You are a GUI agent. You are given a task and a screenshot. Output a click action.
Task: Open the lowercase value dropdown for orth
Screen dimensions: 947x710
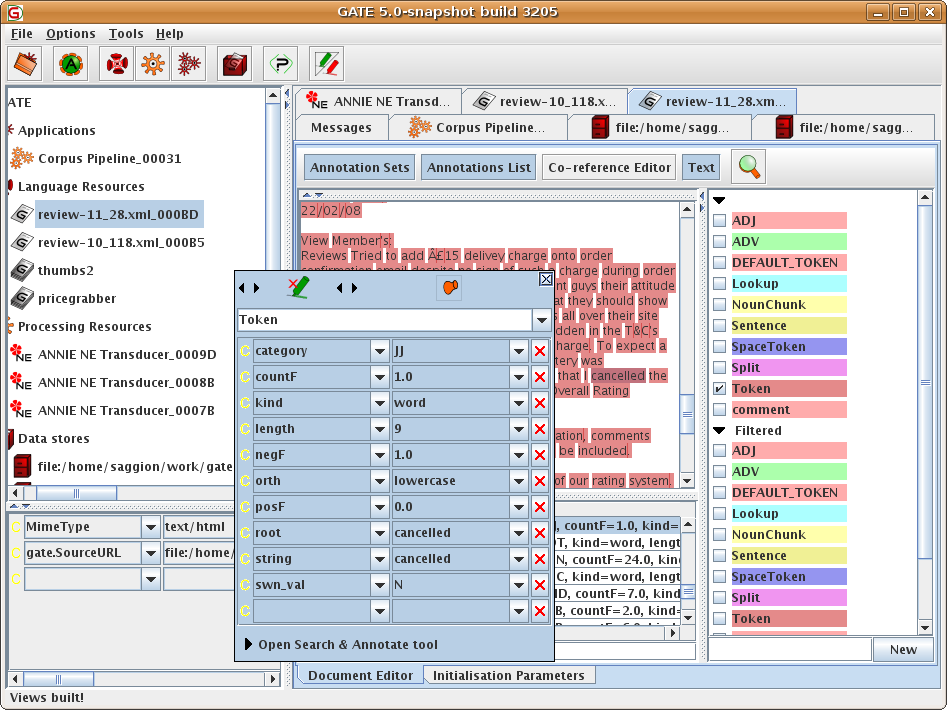tap(518, 481)
